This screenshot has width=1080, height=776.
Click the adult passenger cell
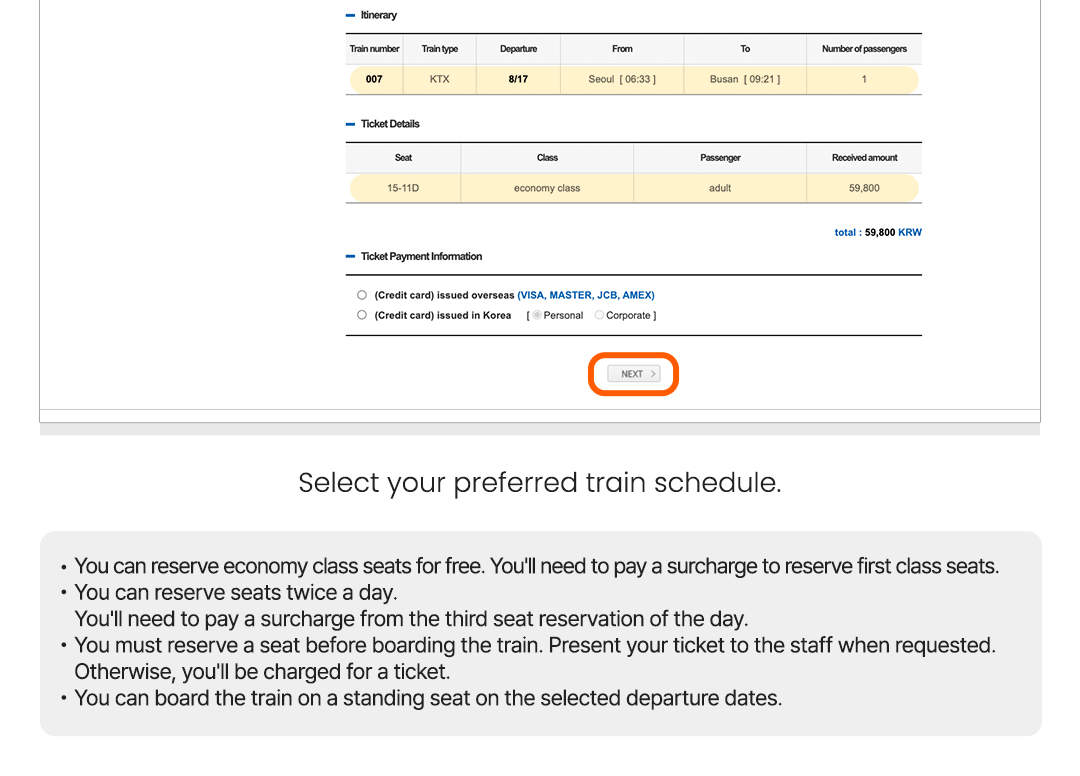coord(720,188)
